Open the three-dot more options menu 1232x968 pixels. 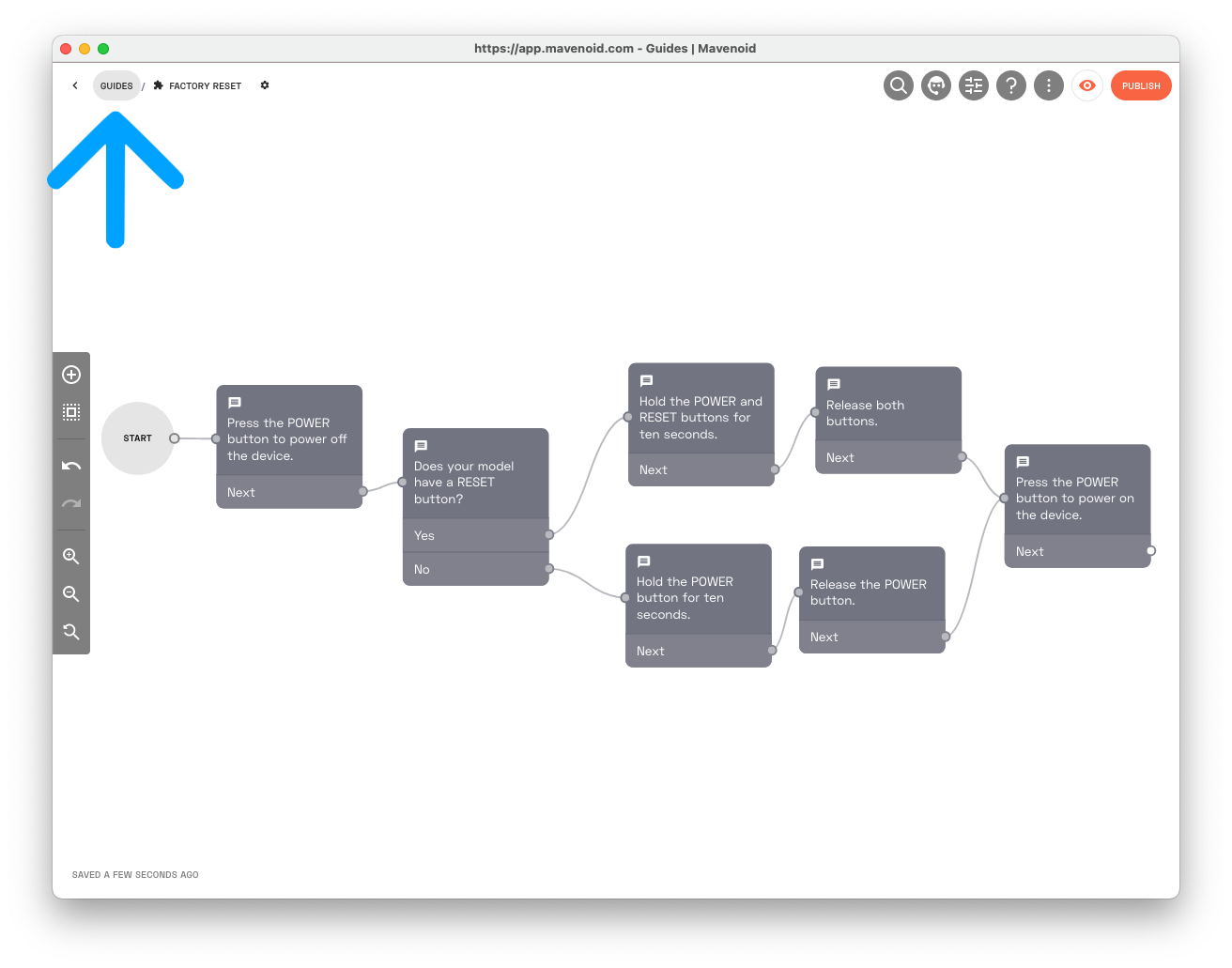[1049, 85]
